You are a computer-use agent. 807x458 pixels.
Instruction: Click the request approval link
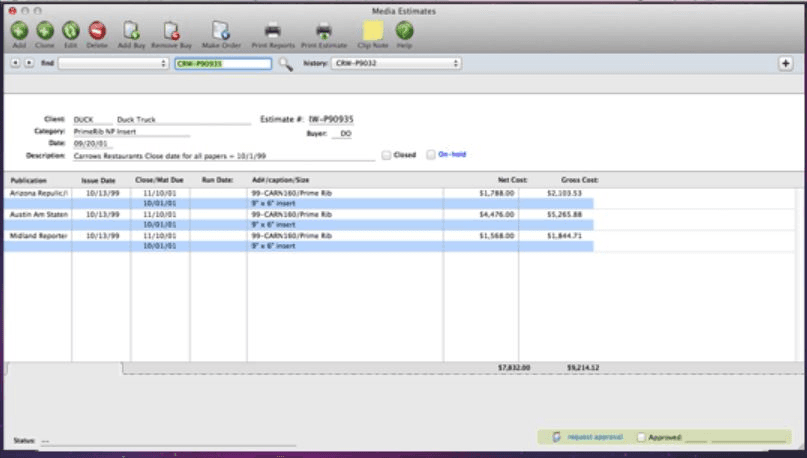(594, 437)
